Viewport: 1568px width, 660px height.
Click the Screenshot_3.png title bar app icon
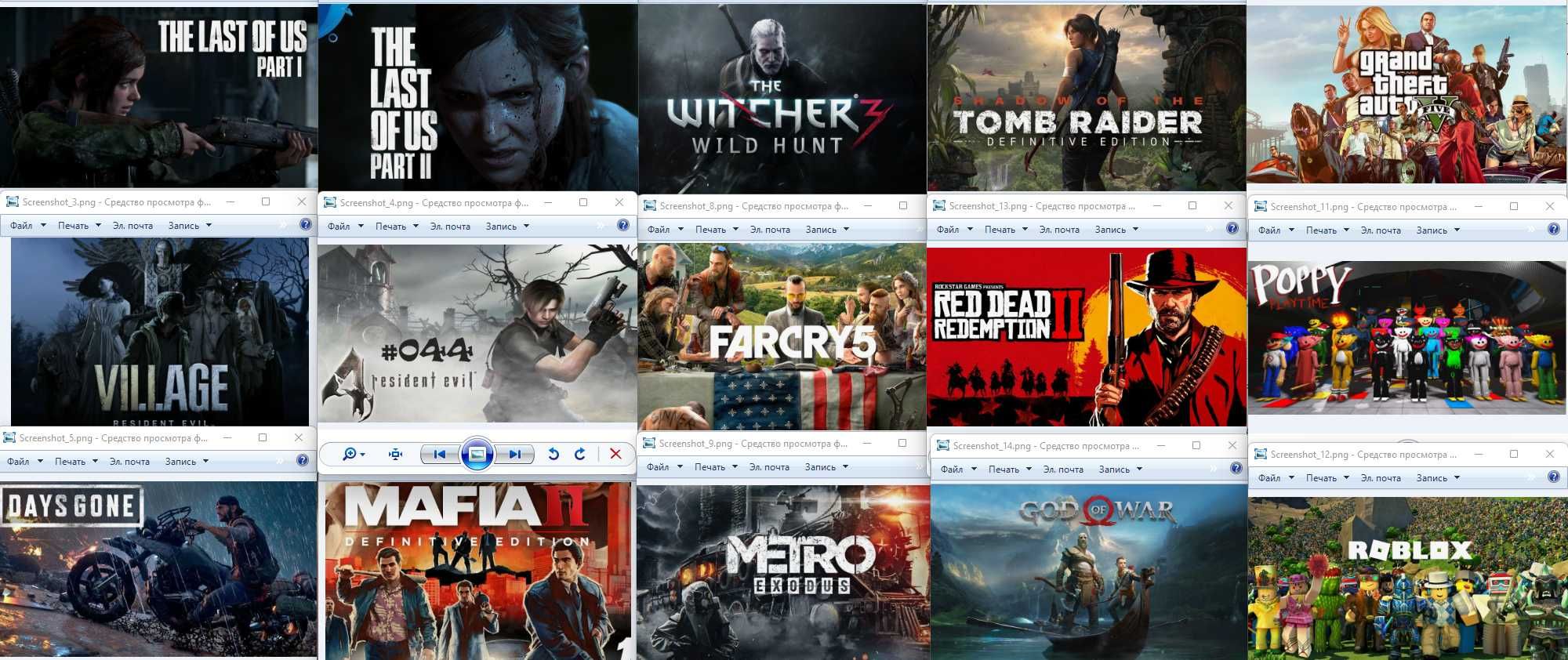[12, 201]
